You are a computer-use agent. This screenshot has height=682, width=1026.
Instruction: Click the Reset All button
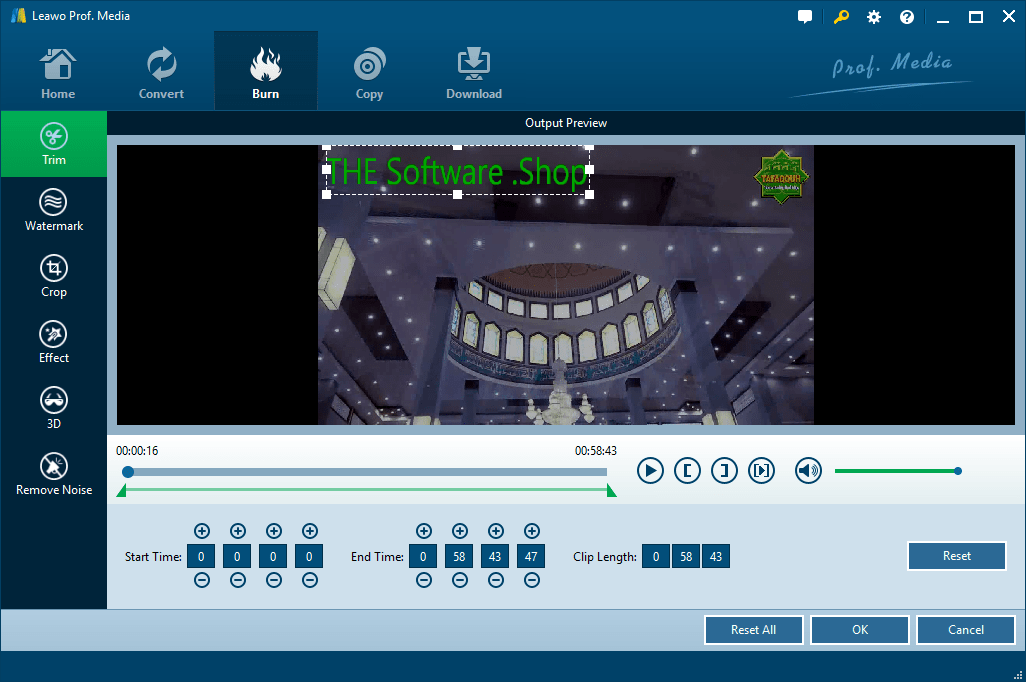click(754, 630)
